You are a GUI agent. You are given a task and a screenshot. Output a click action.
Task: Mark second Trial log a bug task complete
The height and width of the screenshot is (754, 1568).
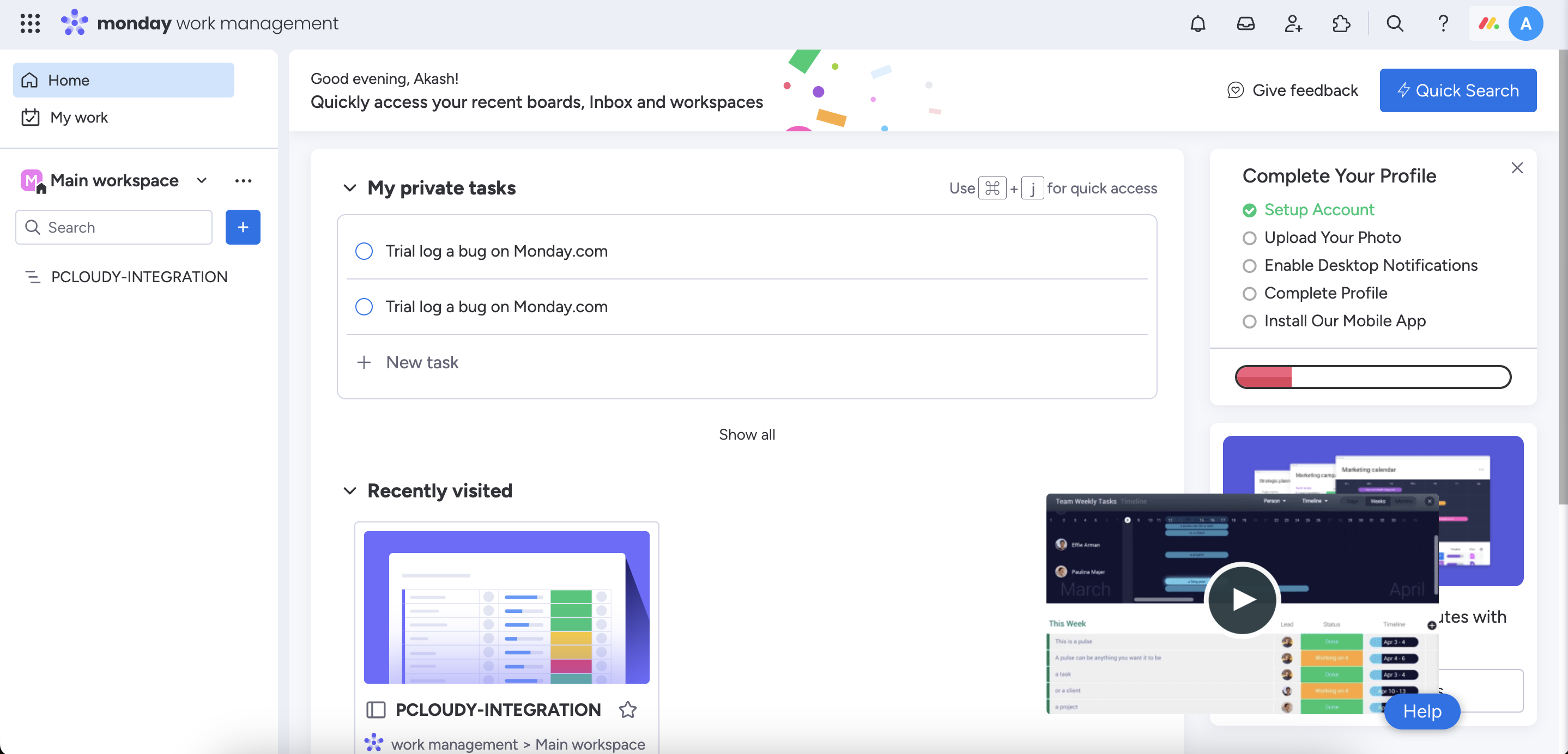364,307
